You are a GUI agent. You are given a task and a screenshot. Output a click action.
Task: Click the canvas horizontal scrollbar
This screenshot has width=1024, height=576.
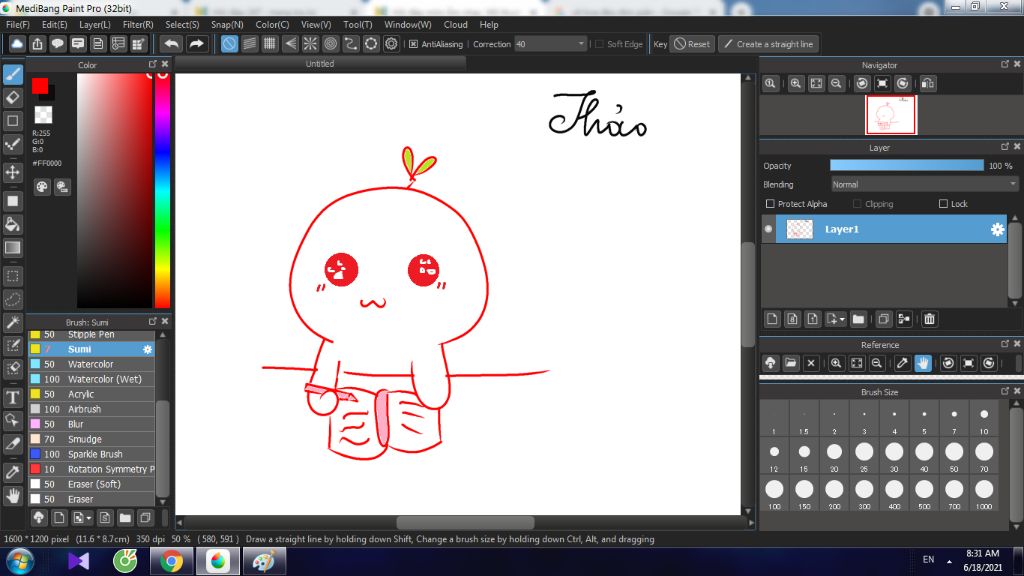(464, 522)
